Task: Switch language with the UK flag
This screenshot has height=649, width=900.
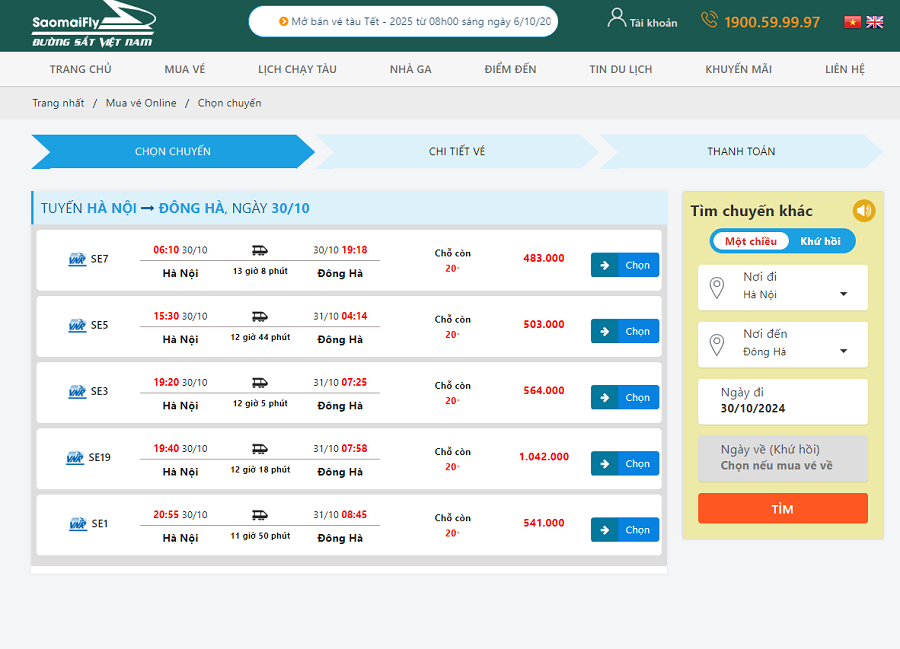Action: pos(875,22)
